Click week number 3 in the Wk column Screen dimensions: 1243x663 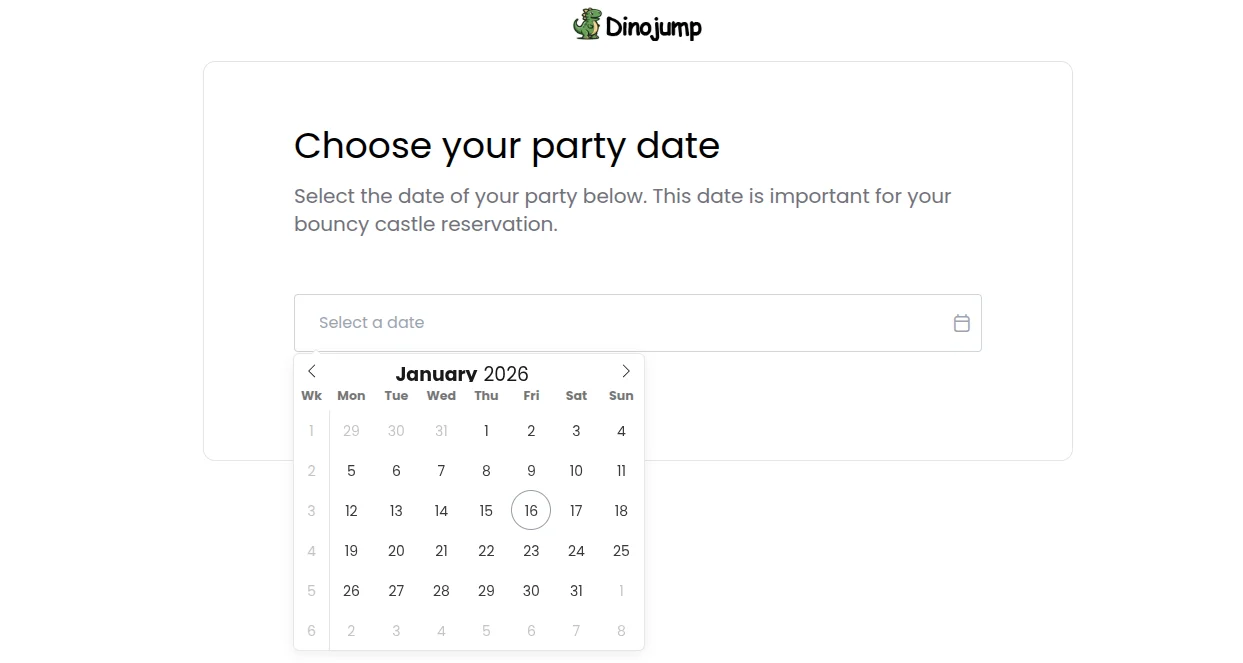[311, 510]
